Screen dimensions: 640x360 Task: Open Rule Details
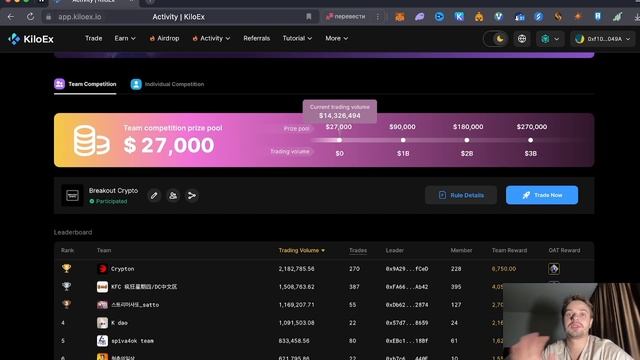[461, 195]
